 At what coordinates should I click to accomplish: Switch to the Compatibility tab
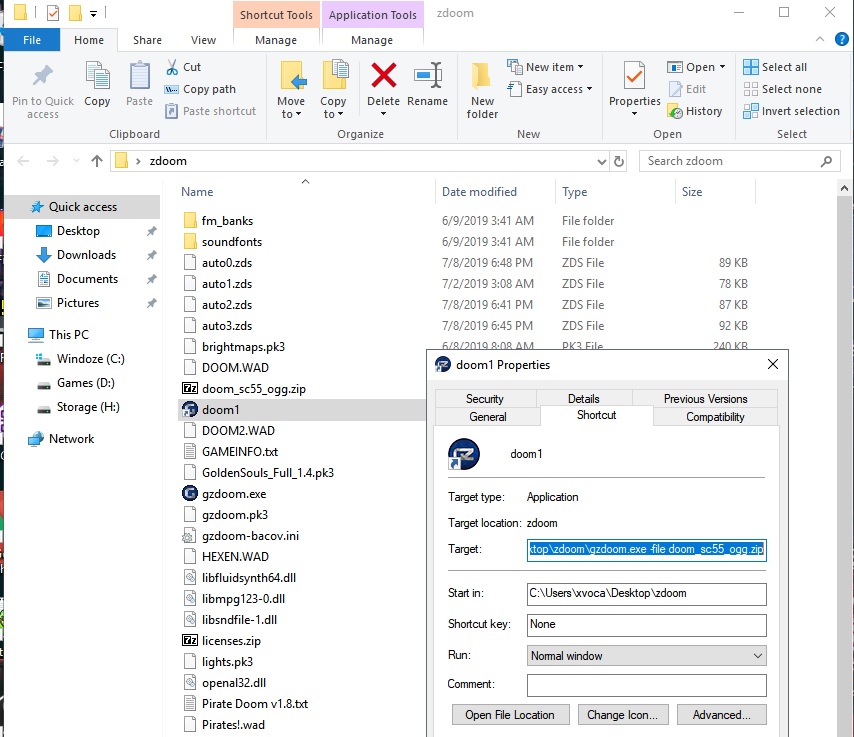tap(715, 417)
